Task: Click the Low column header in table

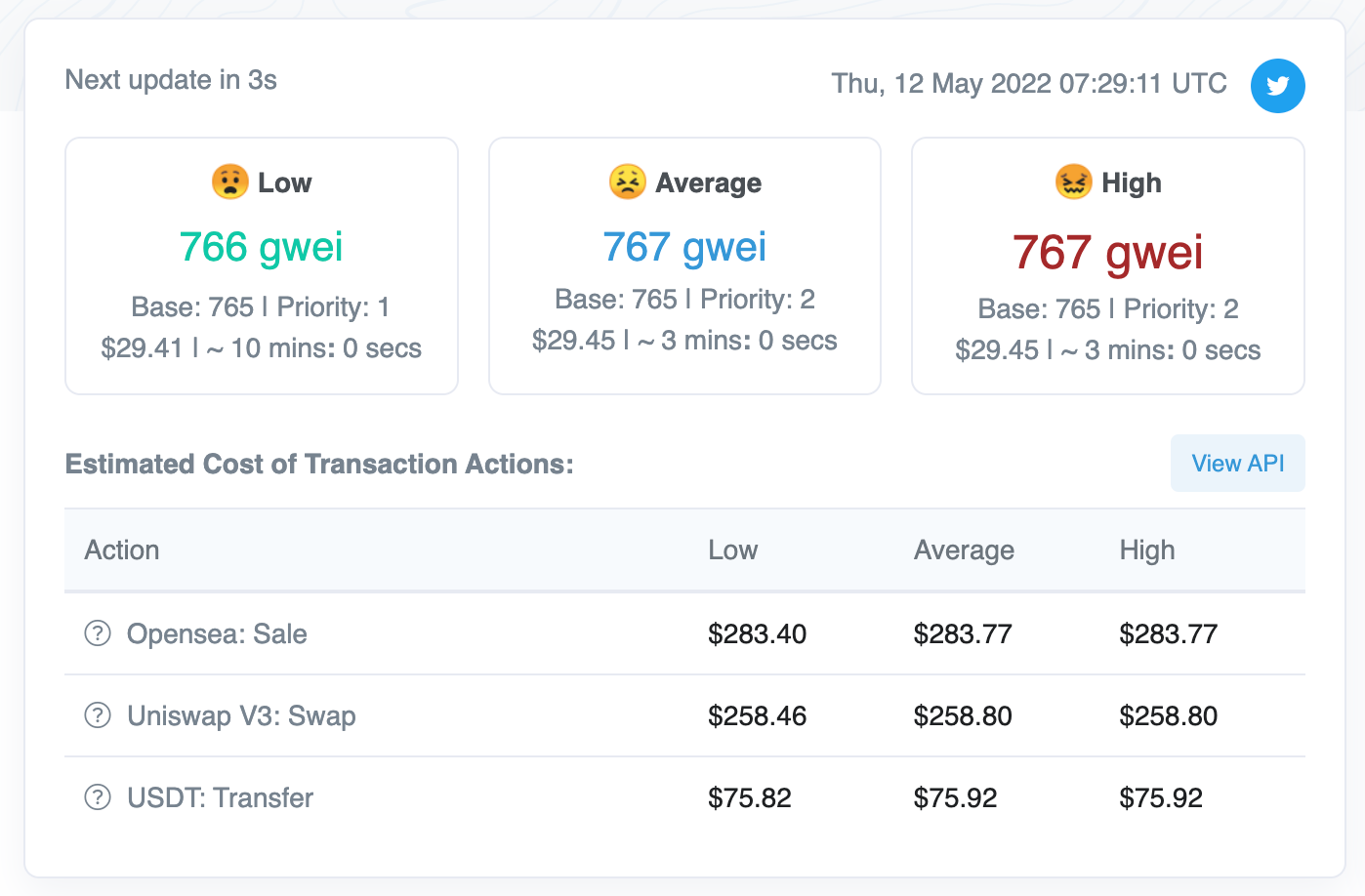Action: click(732, 550)
